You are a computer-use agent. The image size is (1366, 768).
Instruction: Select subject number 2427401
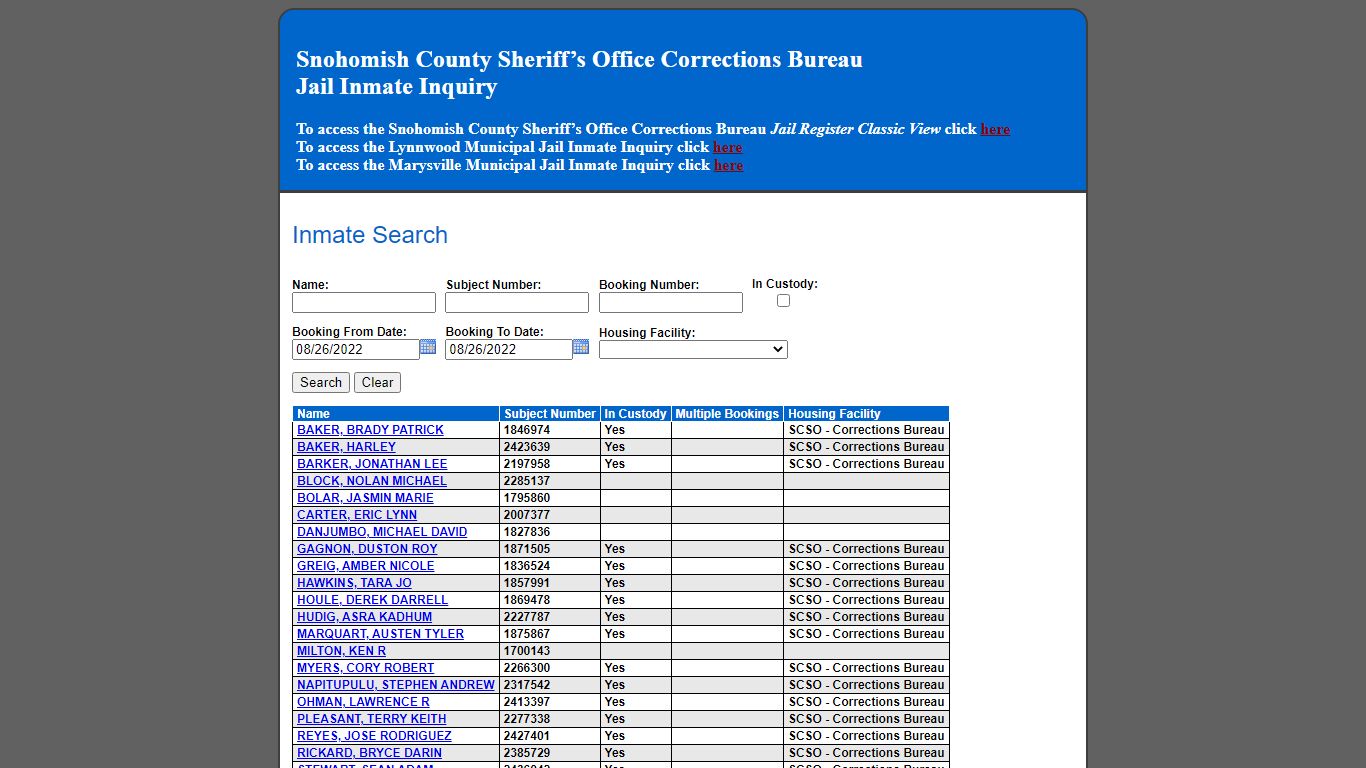point(527,736)
